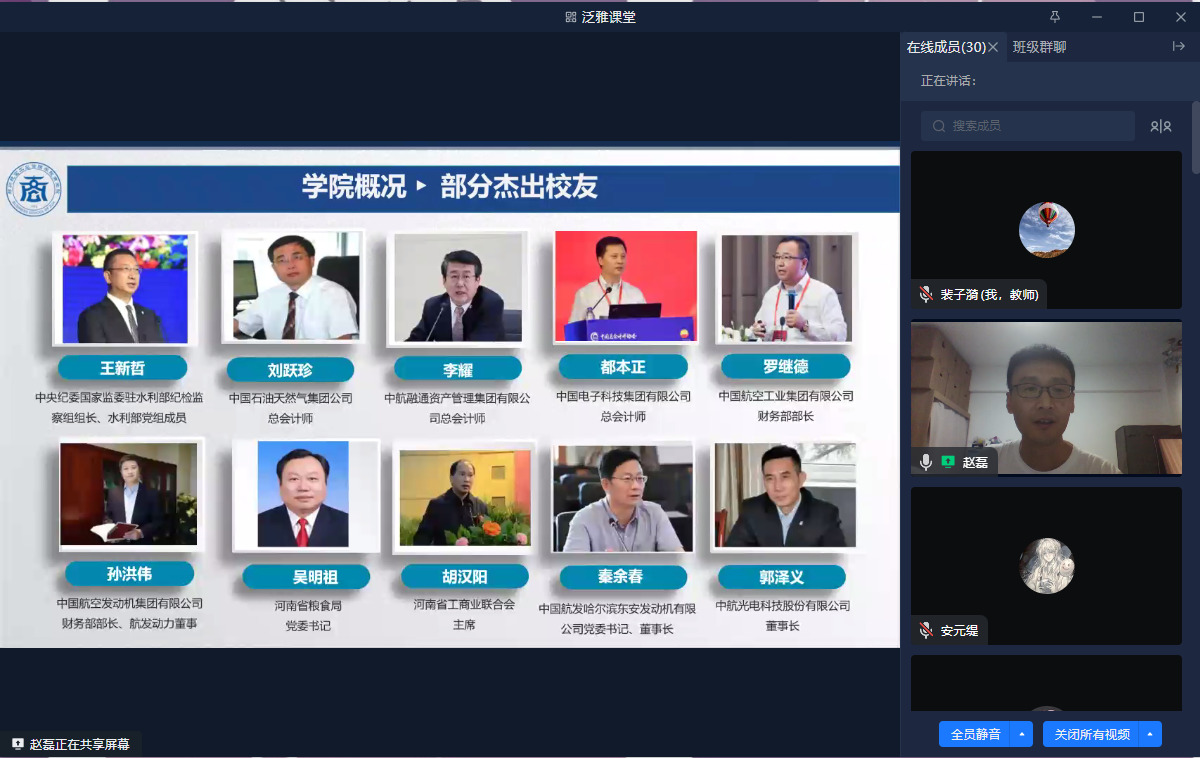Image resolution: width=1200 pixels, height=758 pixels.
Task: Toggle 裴子漪's muted microphone
Action: 926,294
